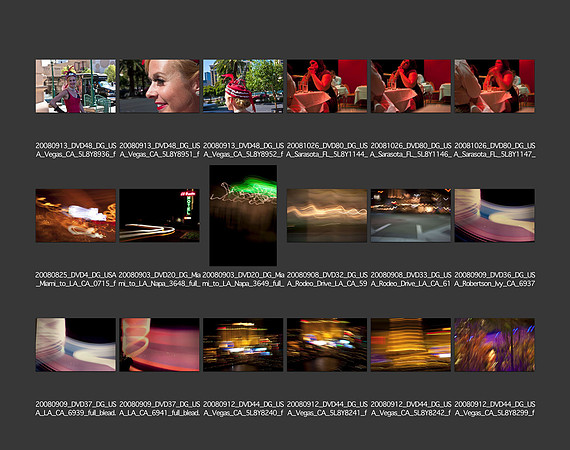Select the Rodeo_Drive_LA_CA_61 street night thumbnail
The image size is (570, 450).
pyautogui.click(x=411, y=216)
